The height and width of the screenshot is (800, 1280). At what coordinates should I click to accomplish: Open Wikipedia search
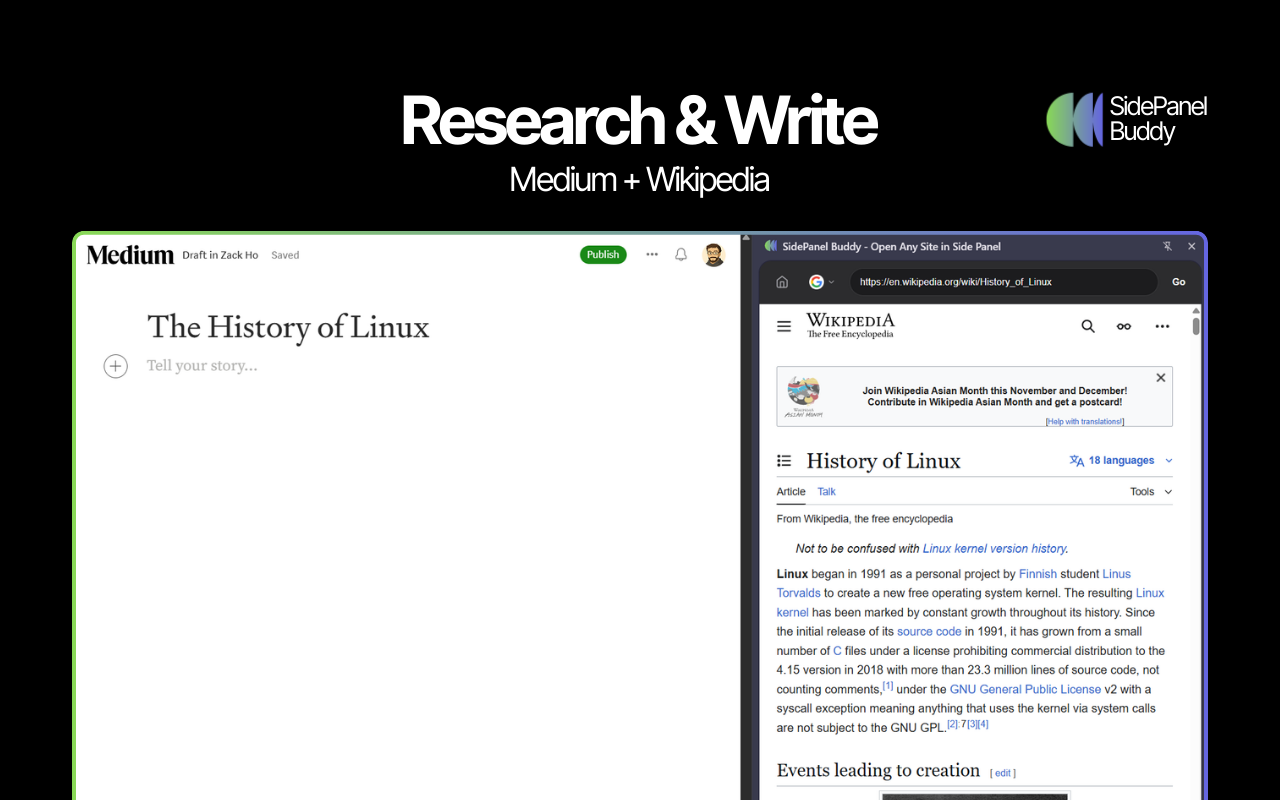click(x=1088, y=326)
